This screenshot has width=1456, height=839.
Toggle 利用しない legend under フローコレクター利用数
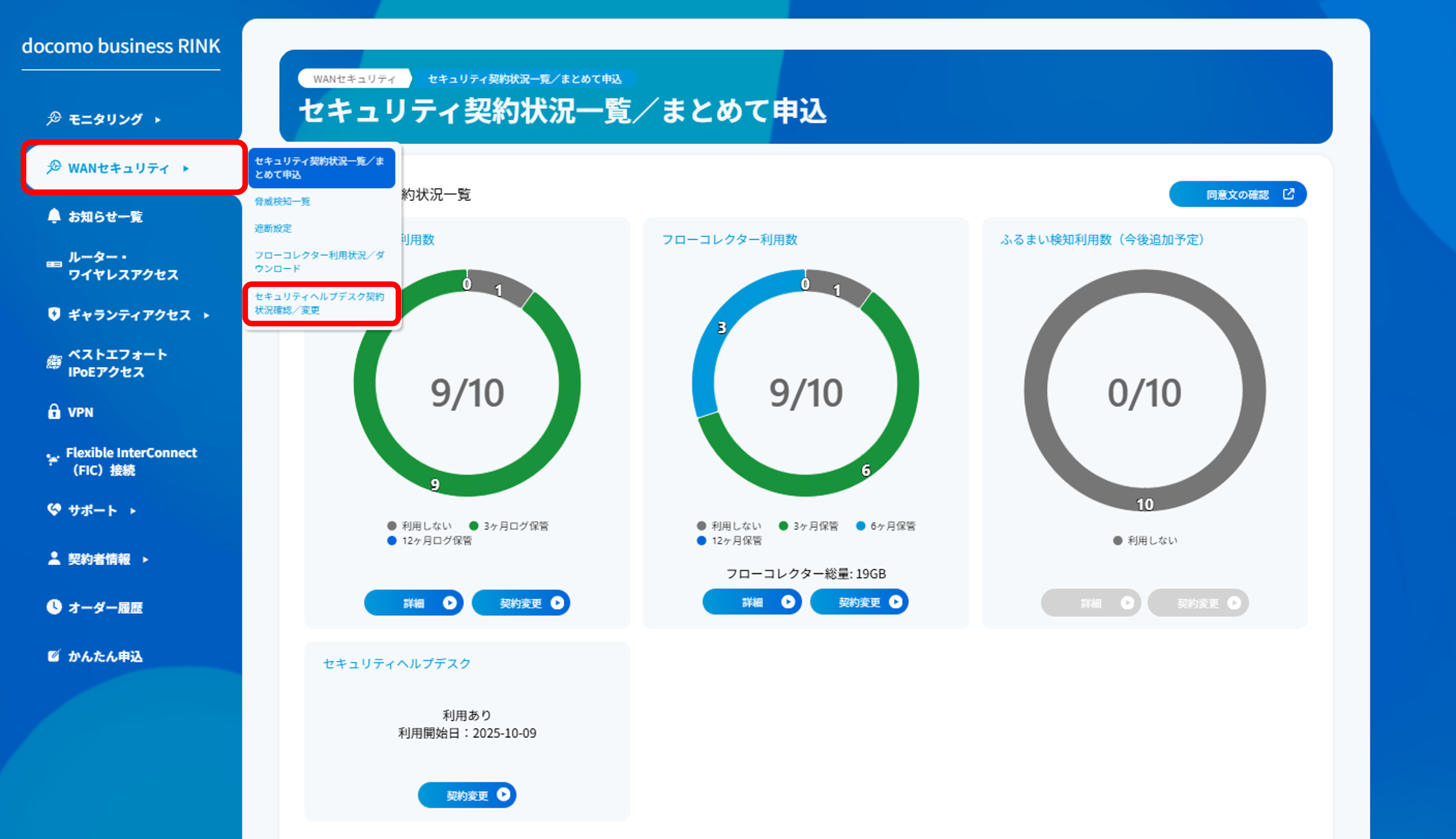pos(730,525)
